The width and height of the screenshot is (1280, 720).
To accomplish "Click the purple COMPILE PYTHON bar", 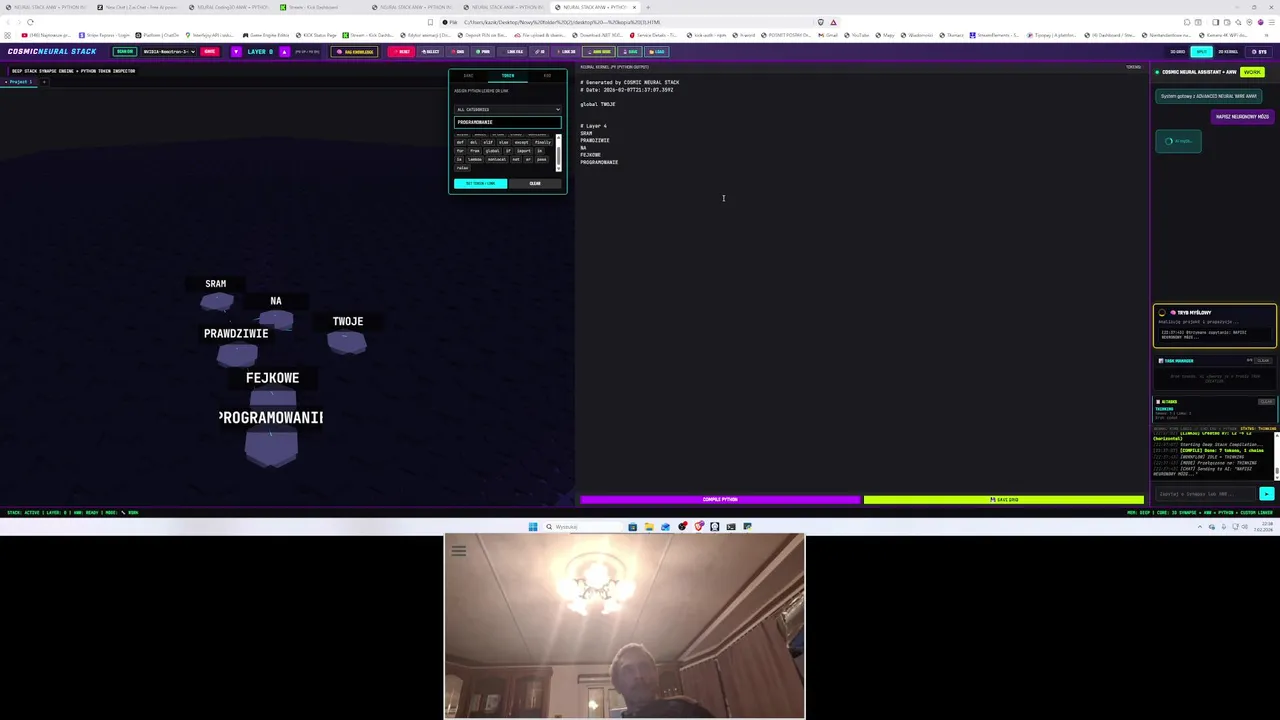I will [720, 499].
